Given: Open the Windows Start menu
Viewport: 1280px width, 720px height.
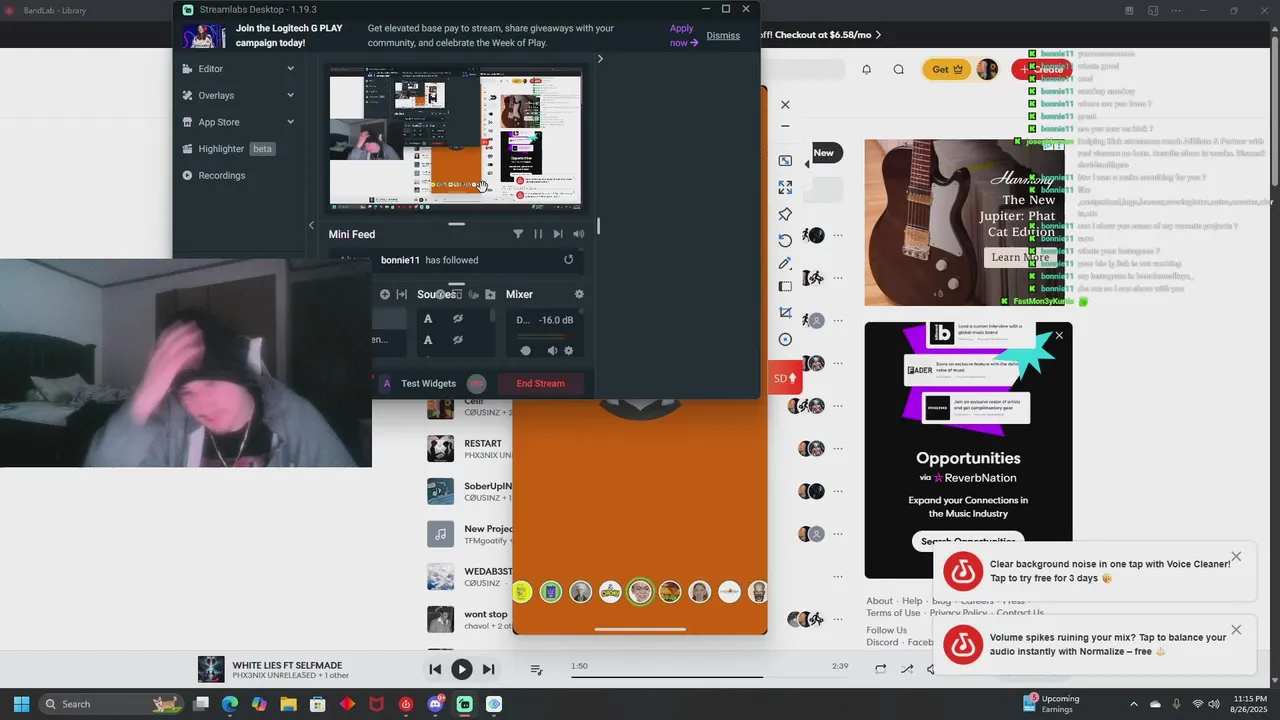Looking at the screenshot, I should click(21, 704).
